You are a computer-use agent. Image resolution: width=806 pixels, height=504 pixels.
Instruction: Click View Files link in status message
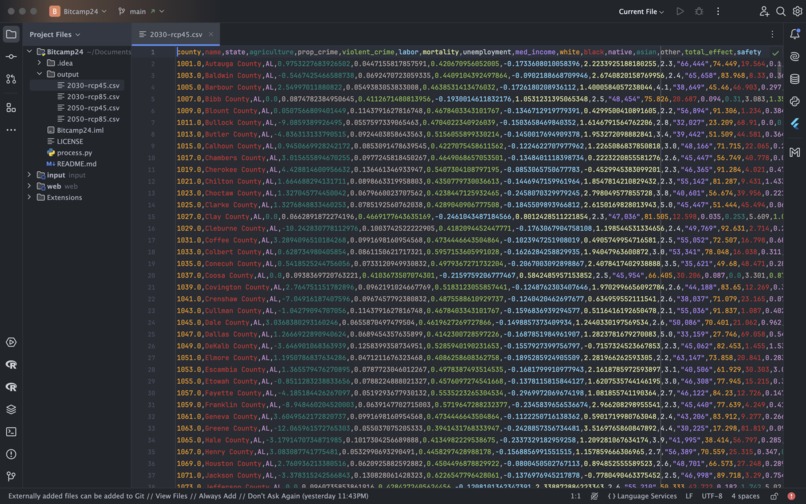tap(171, 496)
